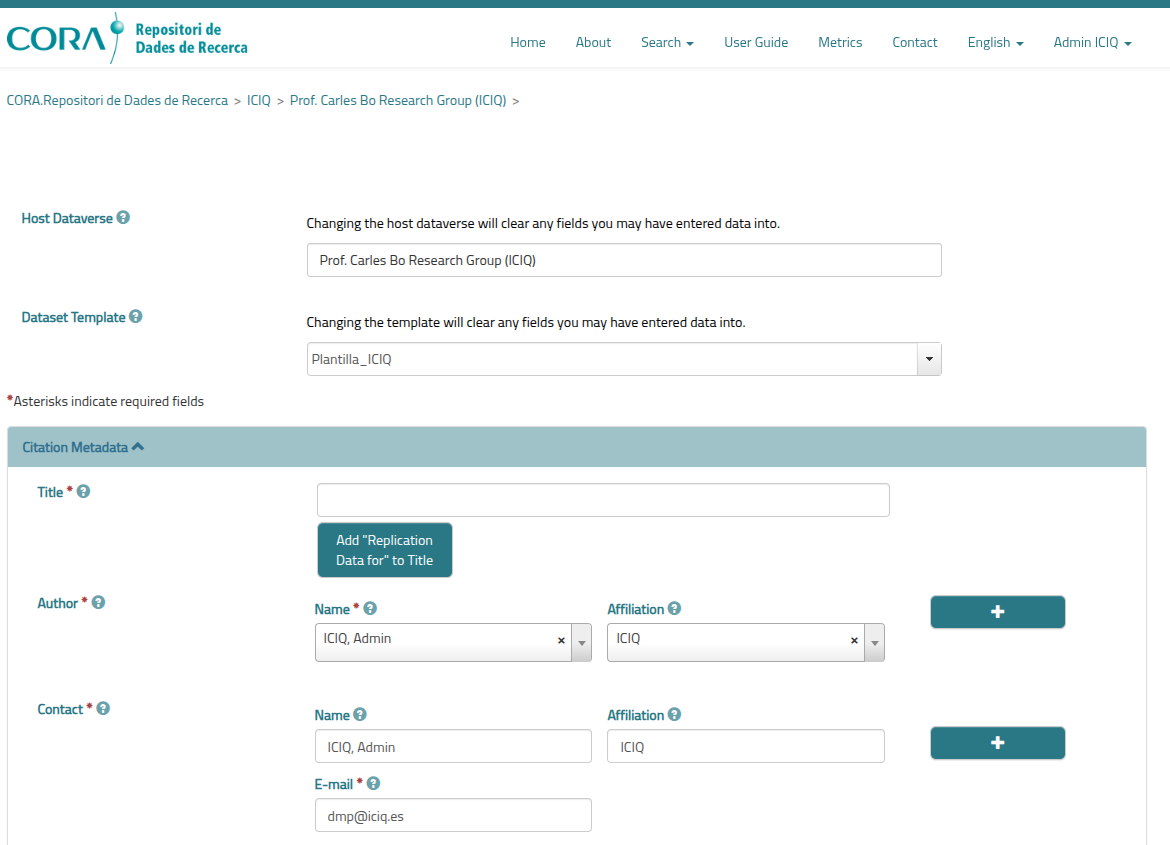Open the Search menu in navbar

pyautogui.click(x=667, y=42)
